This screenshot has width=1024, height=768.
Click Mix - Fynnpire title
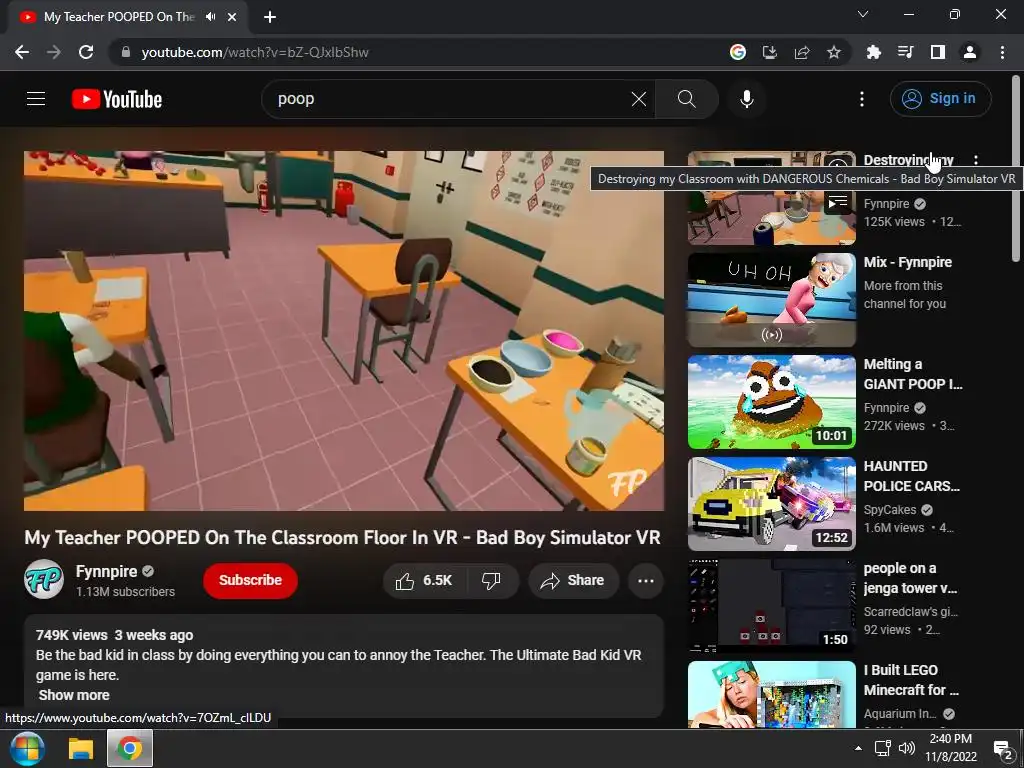point(907,262)
